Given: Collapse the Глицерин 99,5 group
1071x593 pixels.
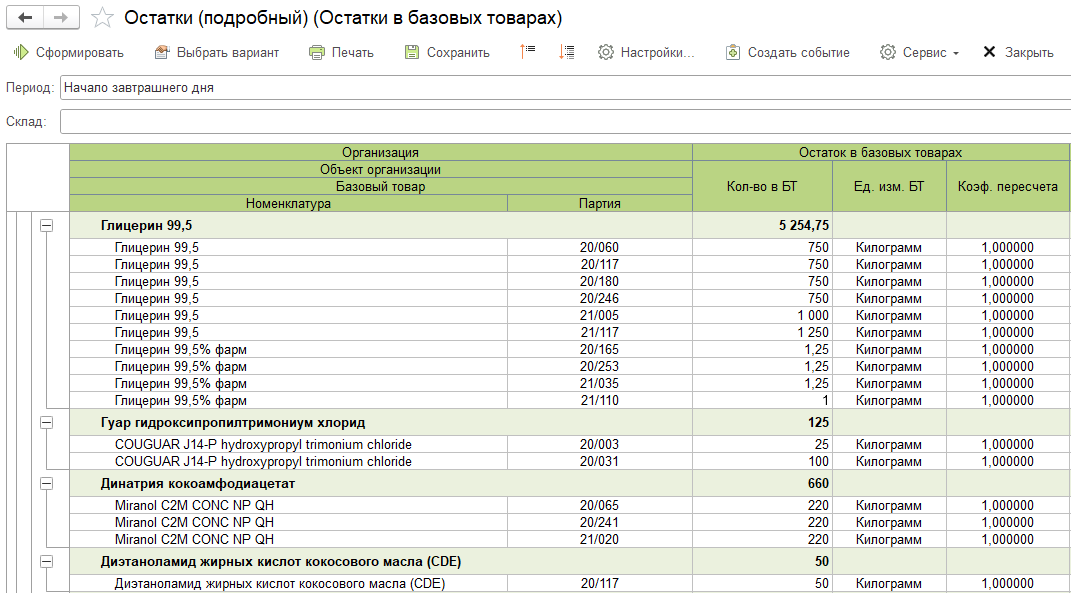Looking at the screenshot, I should point(46,225).
